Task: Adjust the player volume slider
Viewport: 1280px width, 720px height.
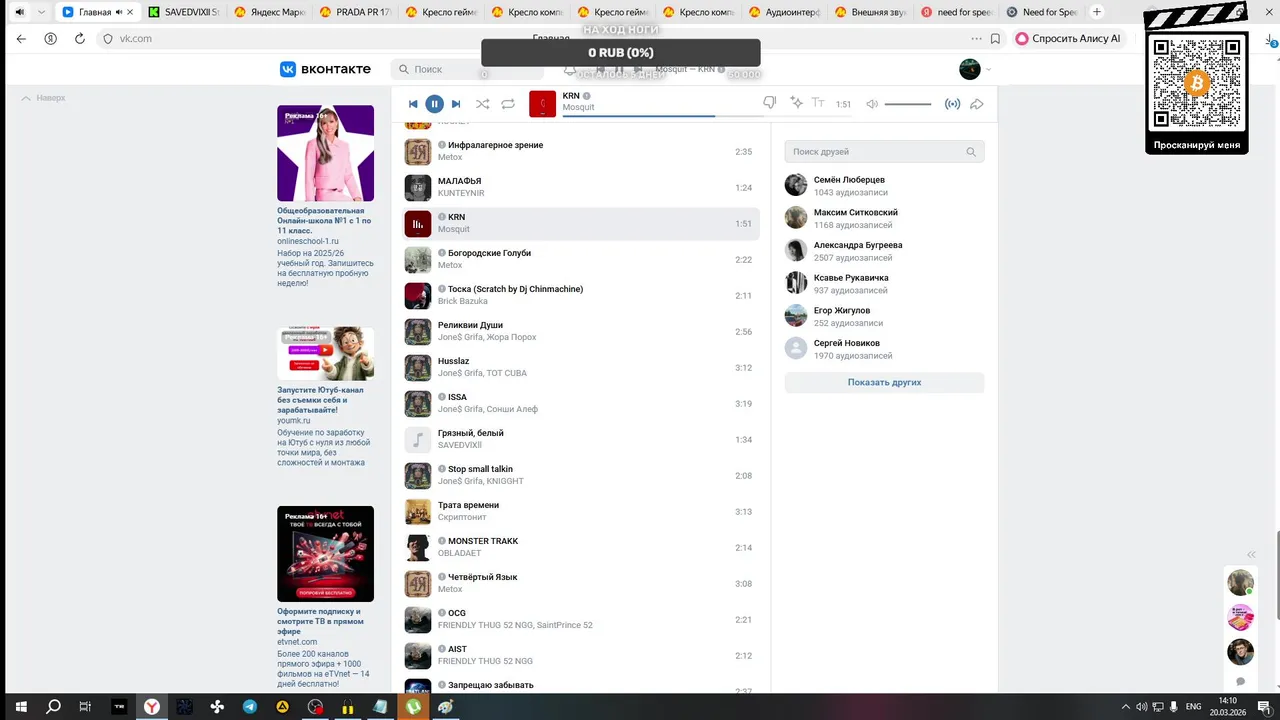Action: pos(908,104)
